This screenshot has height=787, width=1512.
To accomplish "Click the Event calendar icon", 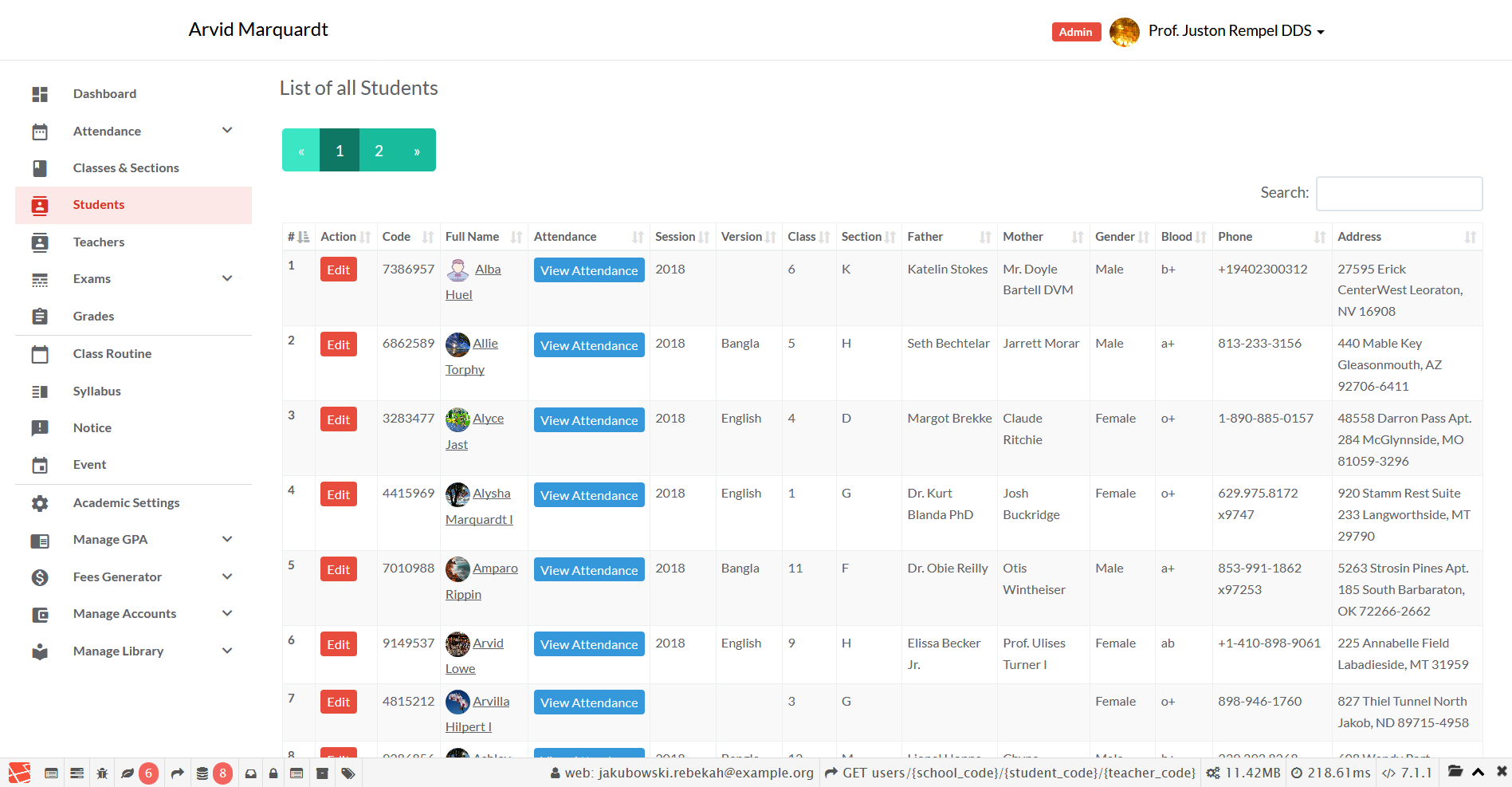I will point(40,465).
